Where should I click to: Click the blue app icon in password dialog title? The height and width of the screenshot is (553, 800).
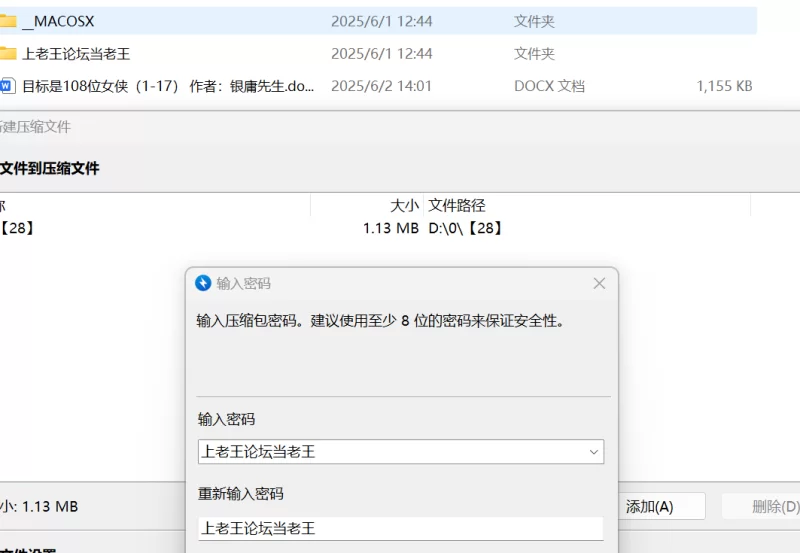tap(203, 283)
